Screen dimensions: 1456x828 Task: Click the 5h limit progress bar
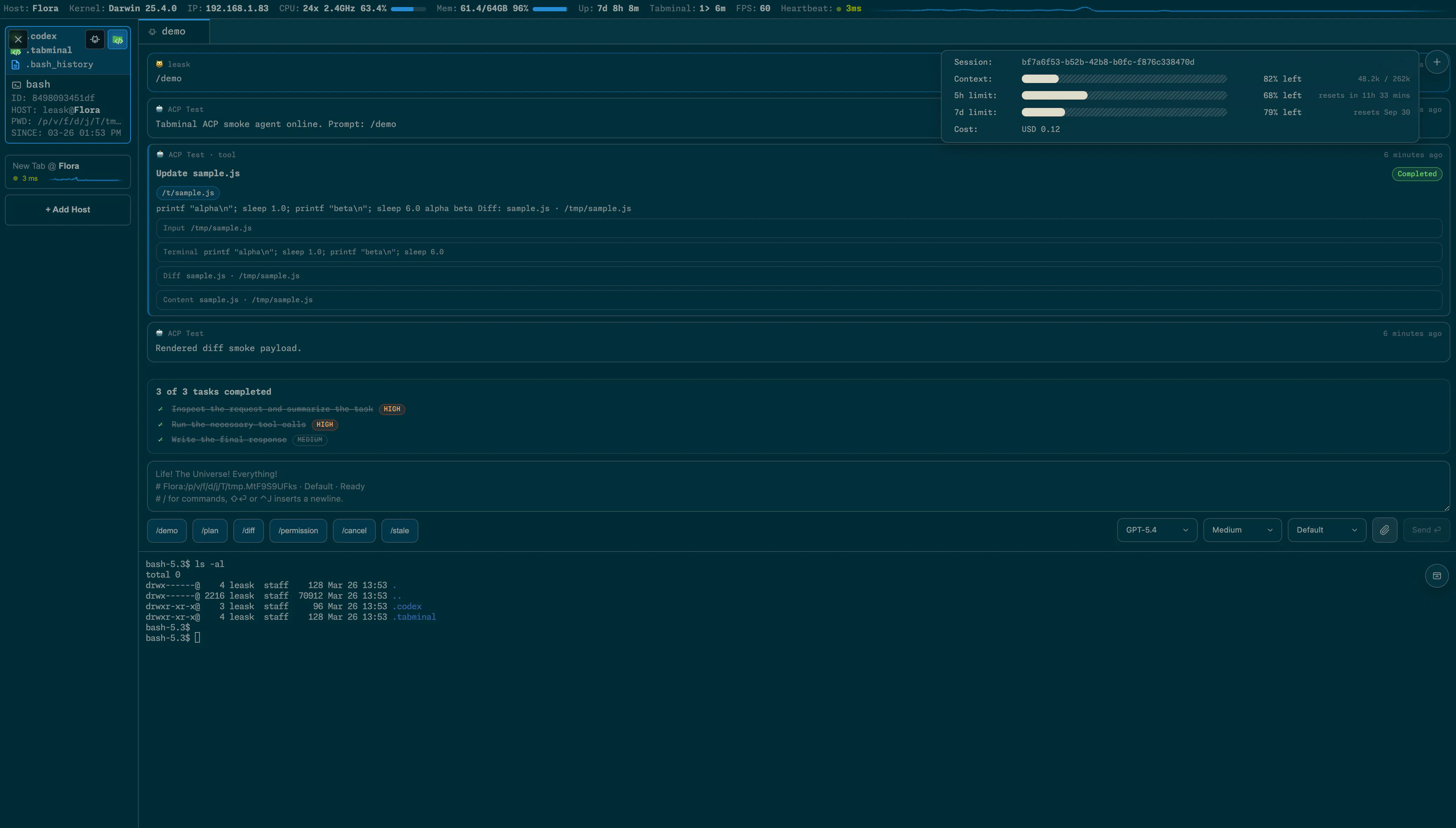[1125, 96]
